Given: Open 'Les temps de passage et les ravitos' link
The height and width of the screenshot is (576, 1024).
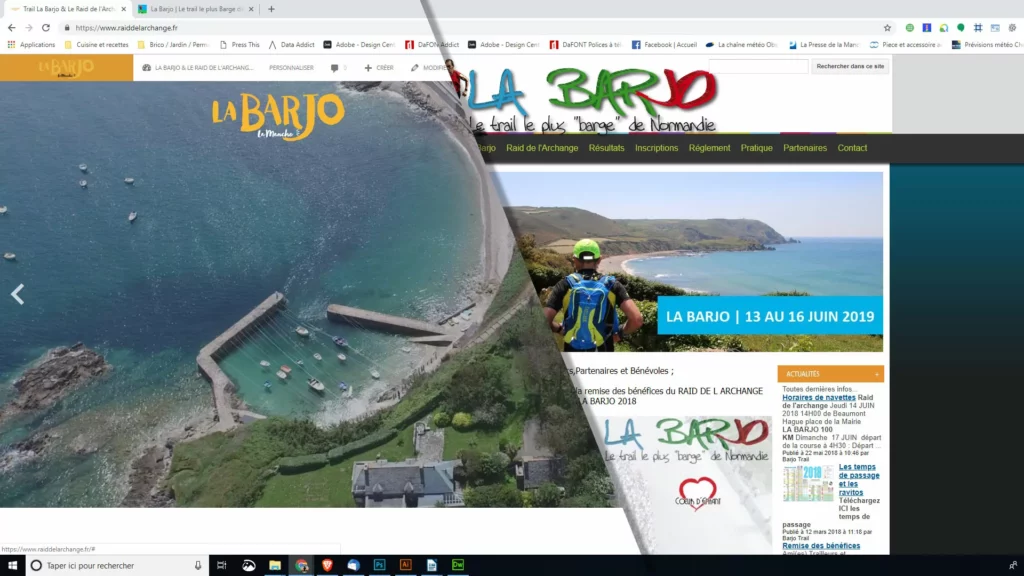Looking at the screenshot, I should pyautogui.click(x=859, y=479).
